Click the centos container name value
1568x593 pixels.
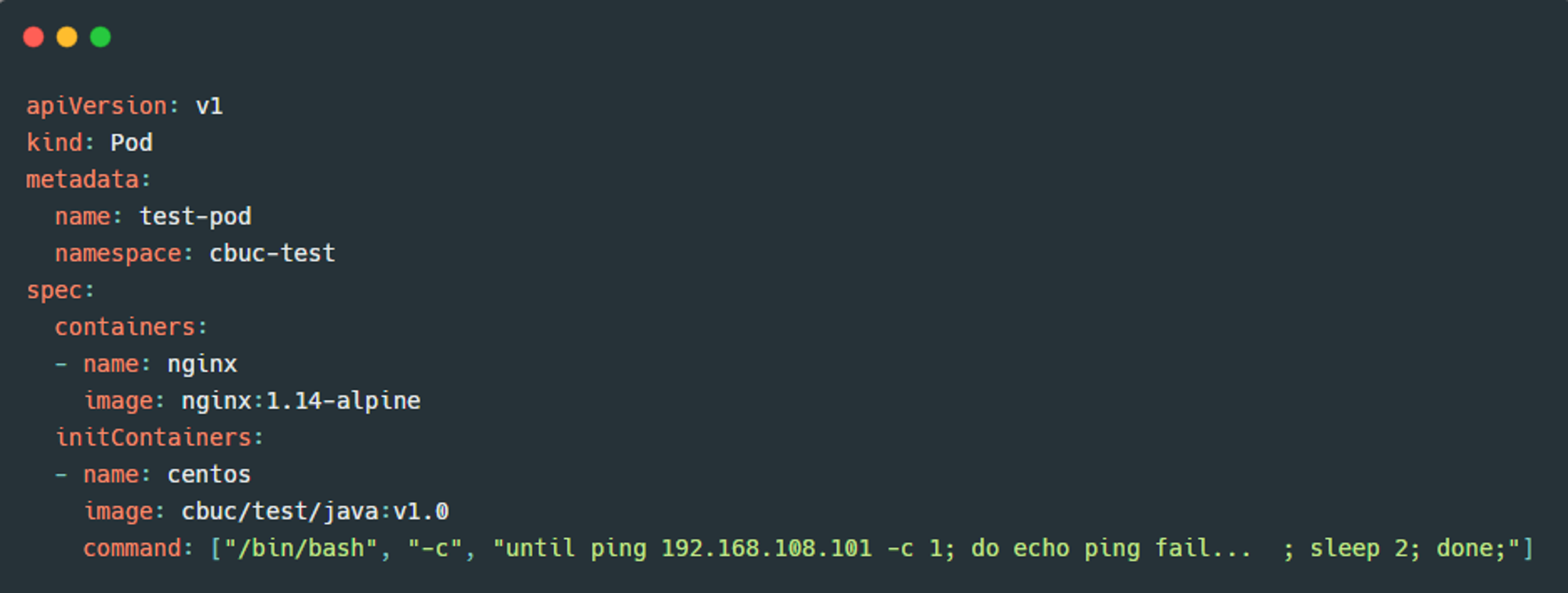tap(209, 475)
